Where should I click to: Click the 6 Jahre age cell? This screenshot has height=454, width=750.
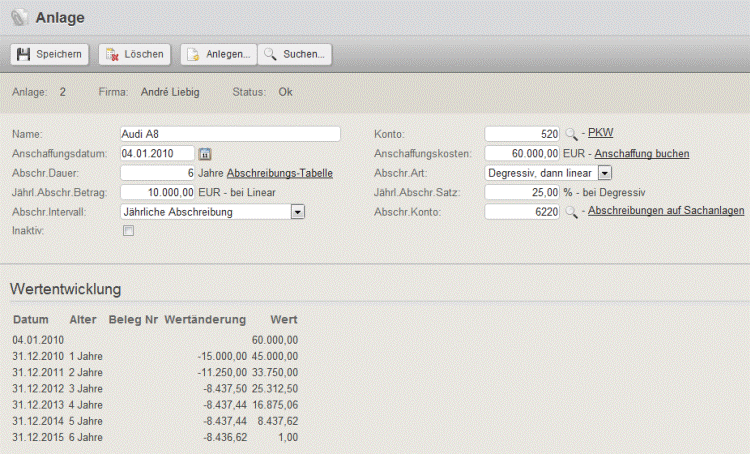coord(86,437)
